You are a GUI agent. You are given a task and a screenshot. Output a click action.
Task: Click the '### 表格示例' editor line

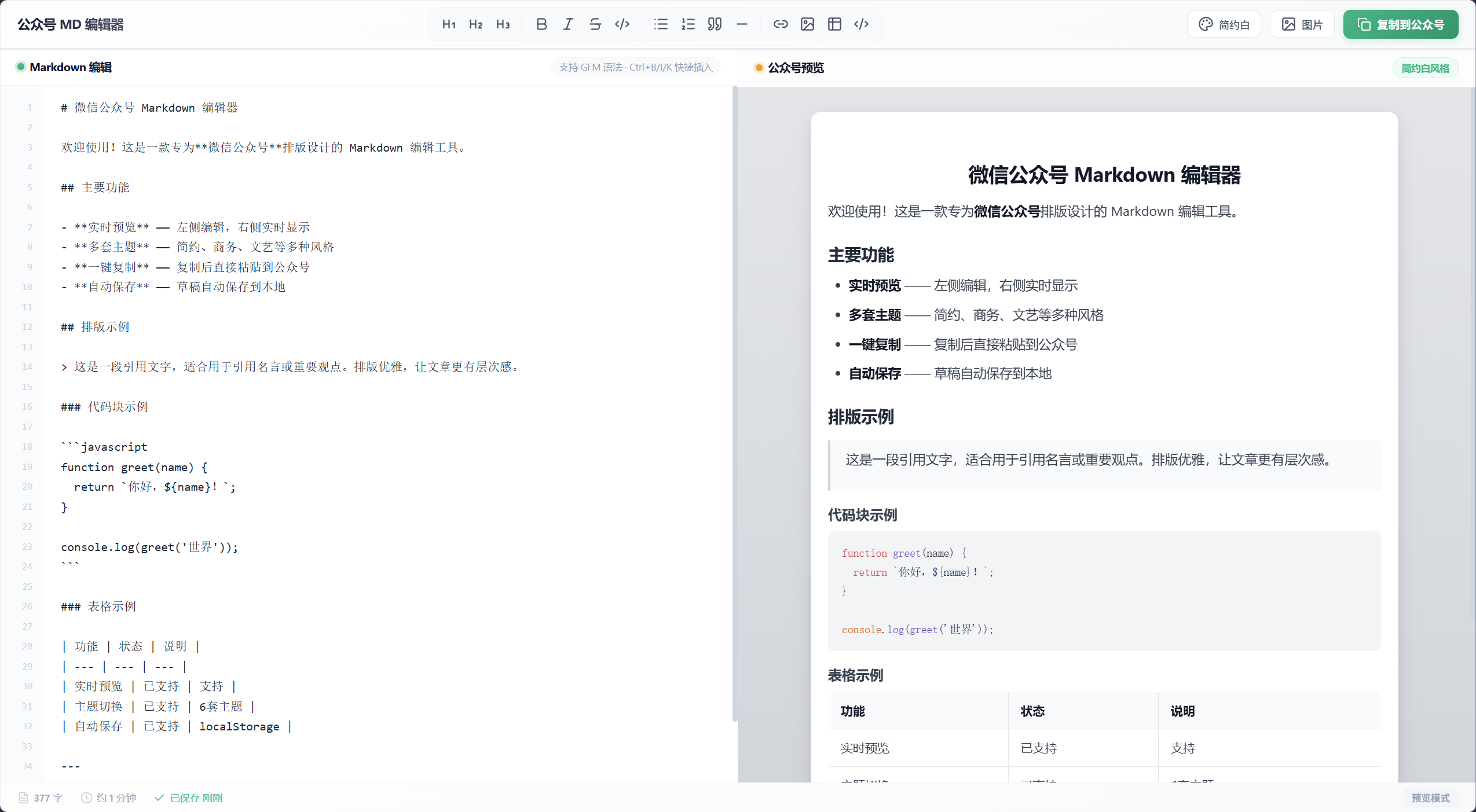98,607
